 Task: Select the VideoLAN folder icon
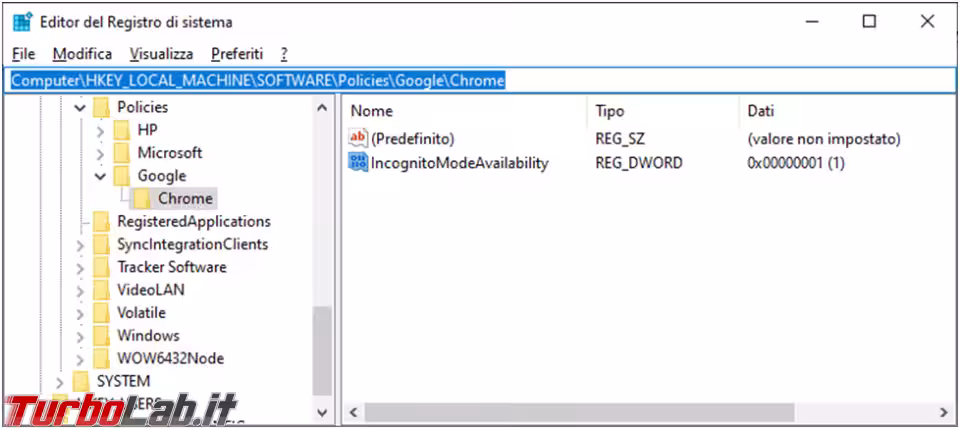(x=101, y=290)
